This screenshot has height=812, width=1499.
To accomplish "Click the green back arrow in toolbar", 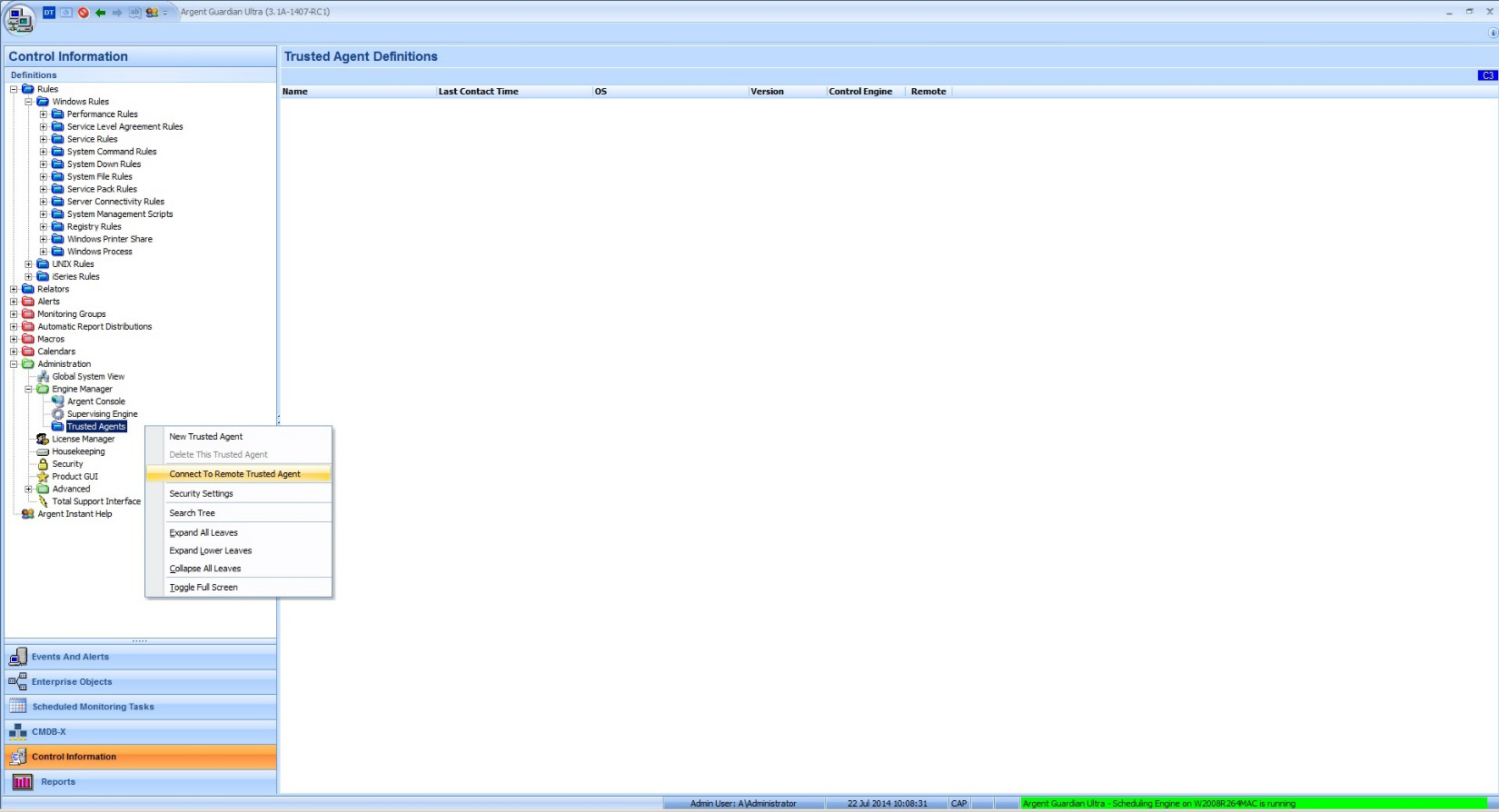I will tap(101, 13).
